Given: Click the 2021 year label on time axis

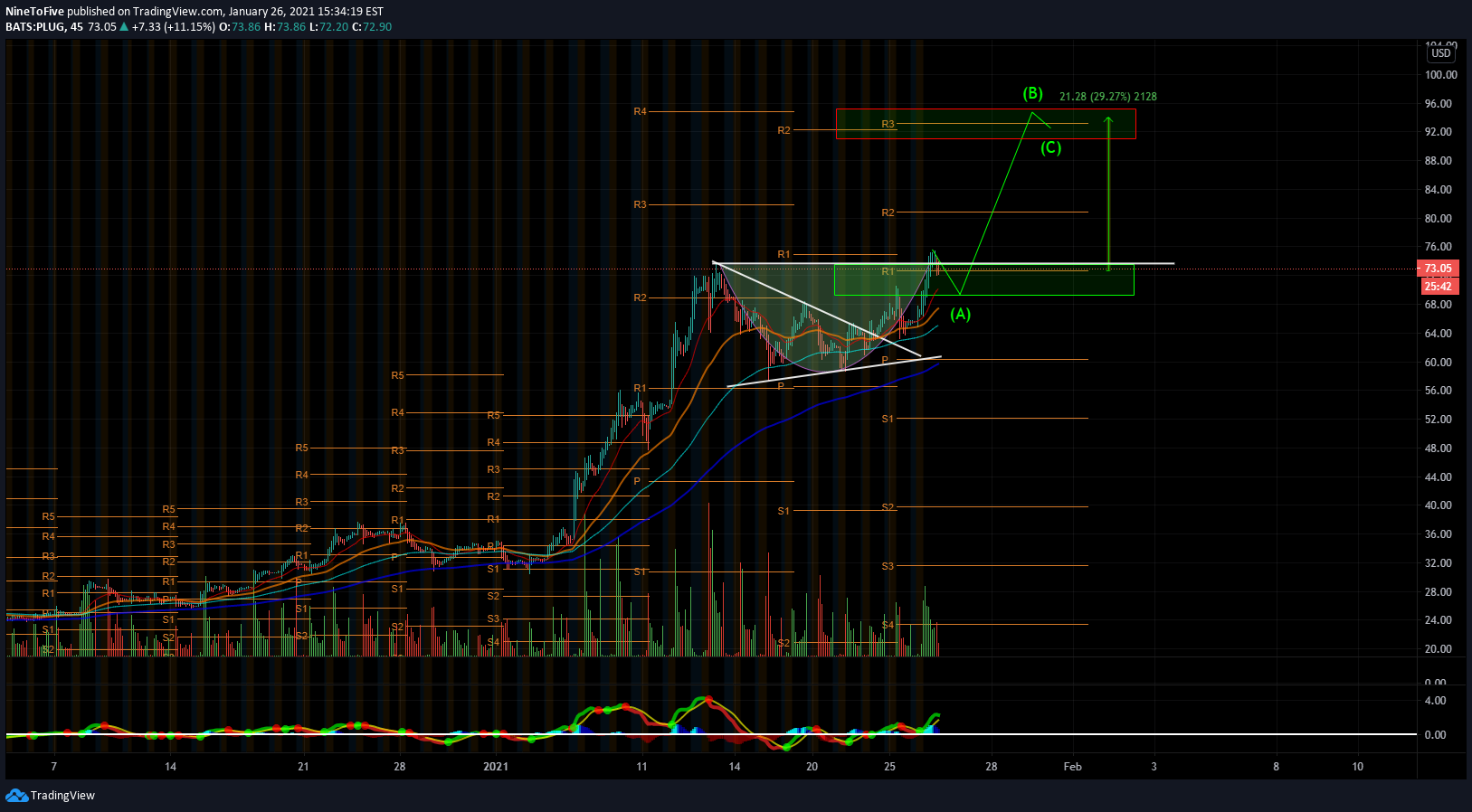Looking at the screenshot, I should 496,767.
